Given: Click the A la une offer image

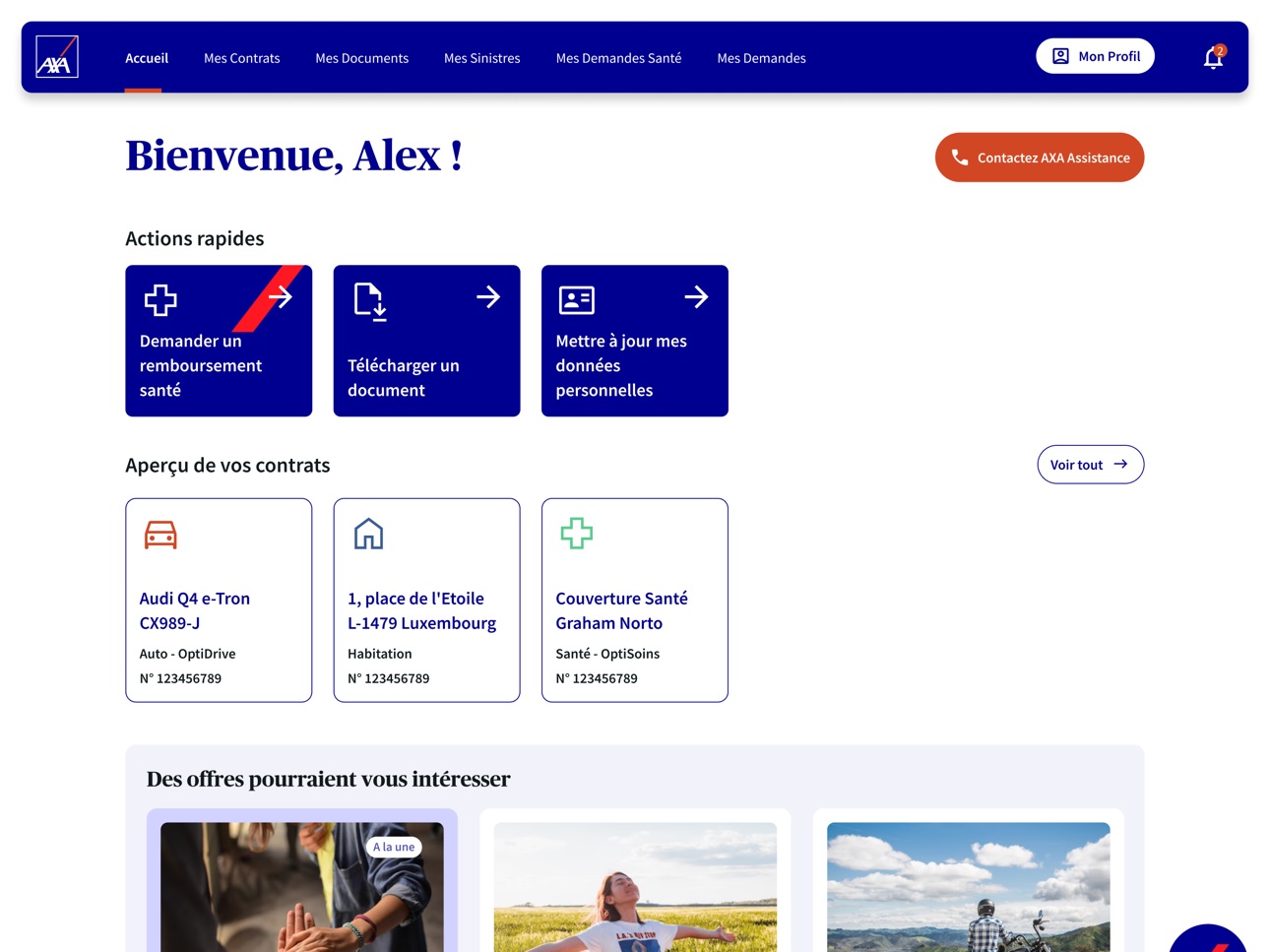Looking at the screenshot, I should tap(302, 887).
